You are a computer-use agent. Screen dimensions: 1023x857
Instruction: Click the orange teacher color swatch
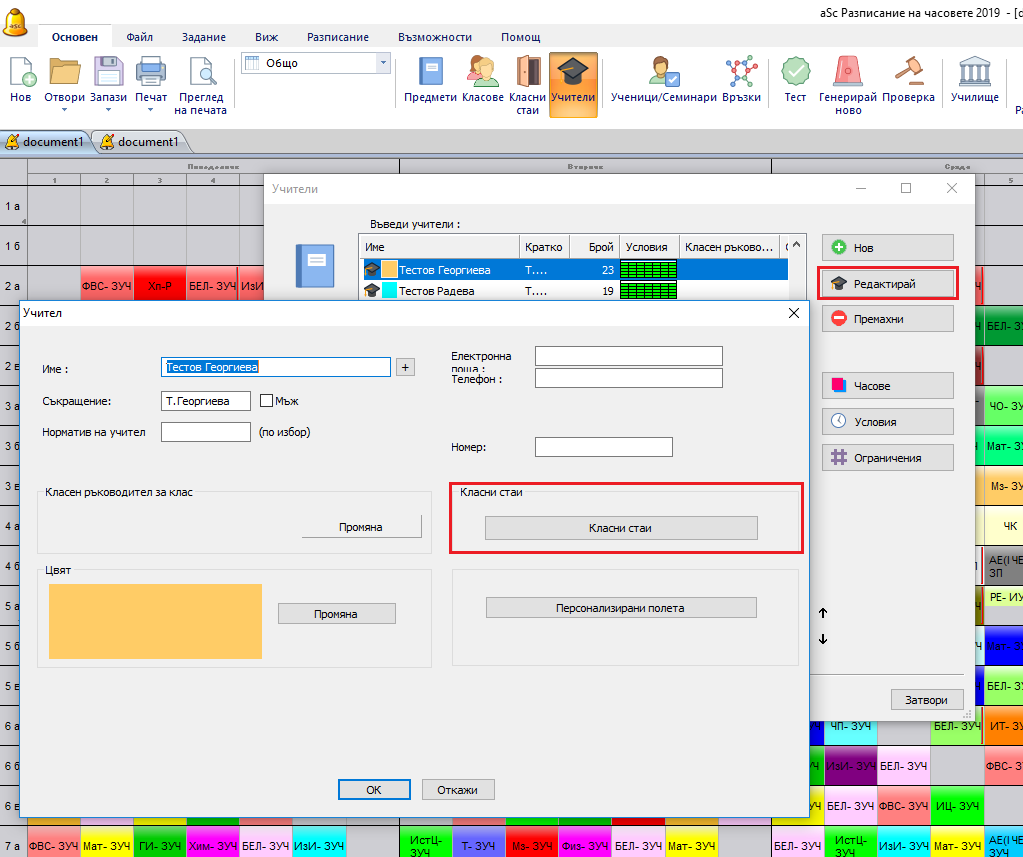[x=155, y=621]
